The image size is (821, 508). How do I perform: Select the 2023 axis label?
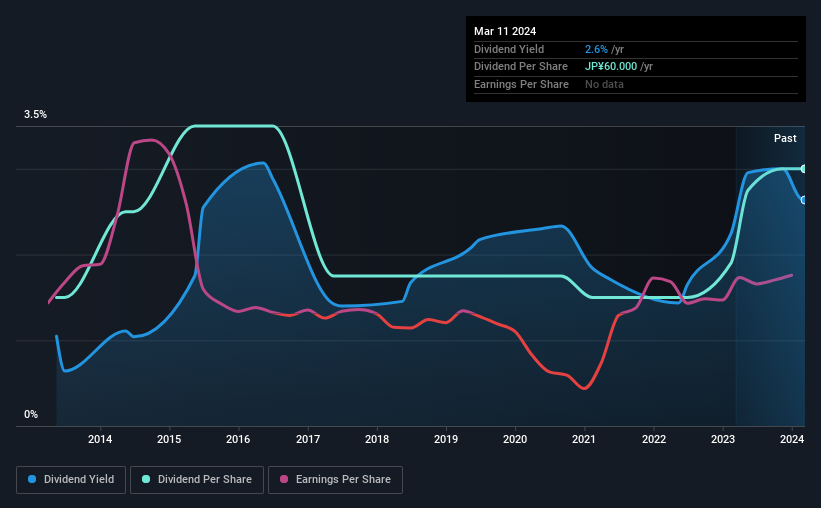tap(723, 439)
